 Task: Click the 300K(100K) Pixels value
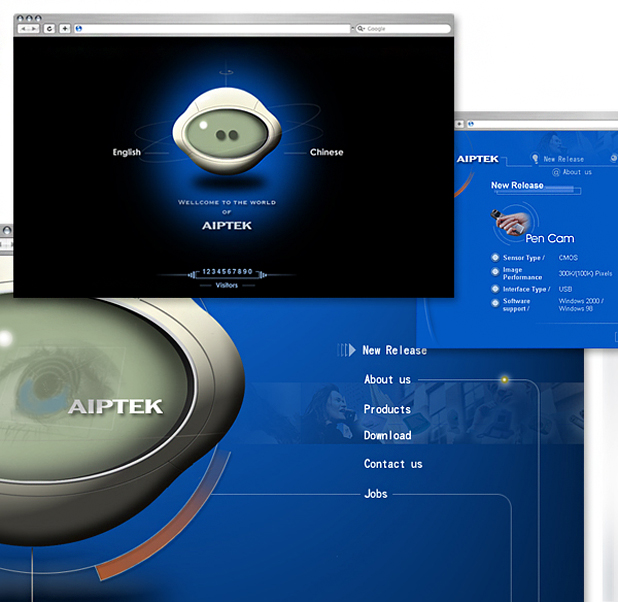pos(585,273)
